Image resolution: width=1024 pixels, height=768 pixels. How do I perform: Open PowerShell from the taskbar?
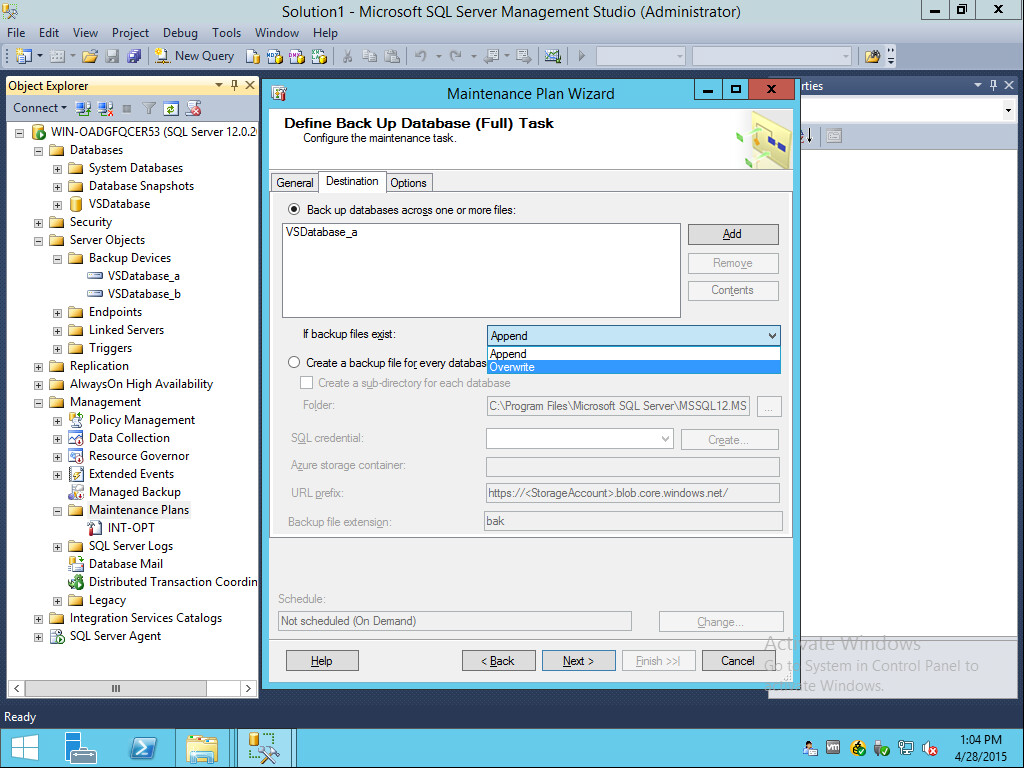click(x=142, y=748)
